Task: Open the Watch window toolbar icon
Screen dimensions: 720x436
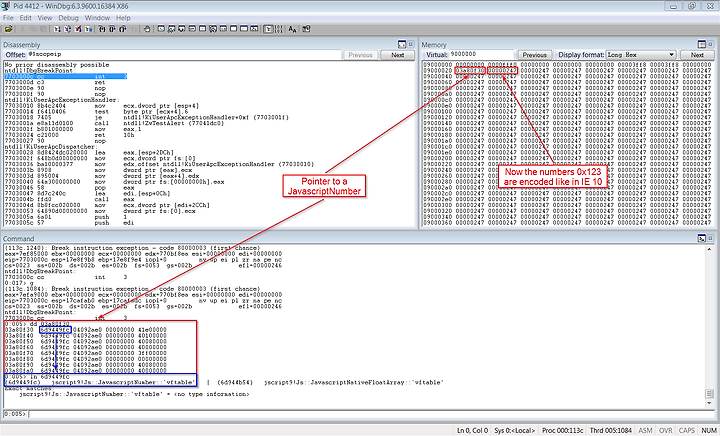Action: click(171, 29)
